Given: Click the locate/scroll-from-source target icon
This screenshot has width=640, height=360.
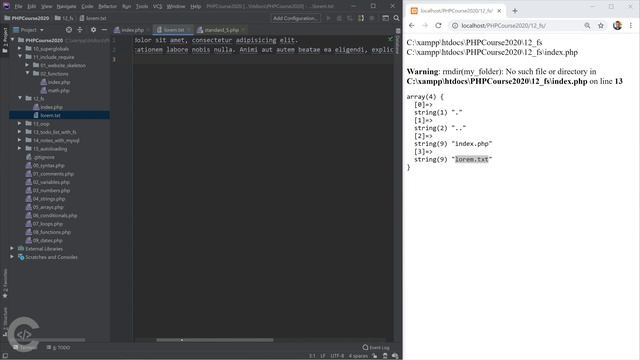Looking at the screenshot, I should (69, 30).
